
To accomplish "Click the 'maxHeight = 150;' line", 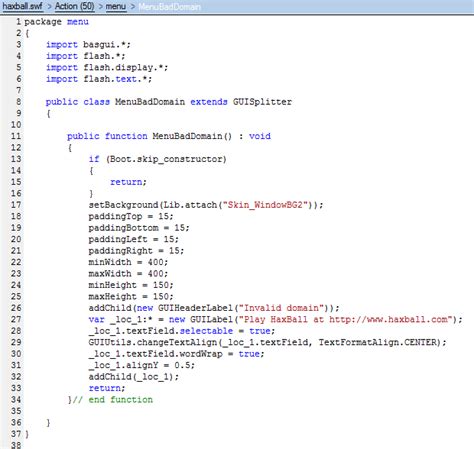I will click(x=131, y=296).
